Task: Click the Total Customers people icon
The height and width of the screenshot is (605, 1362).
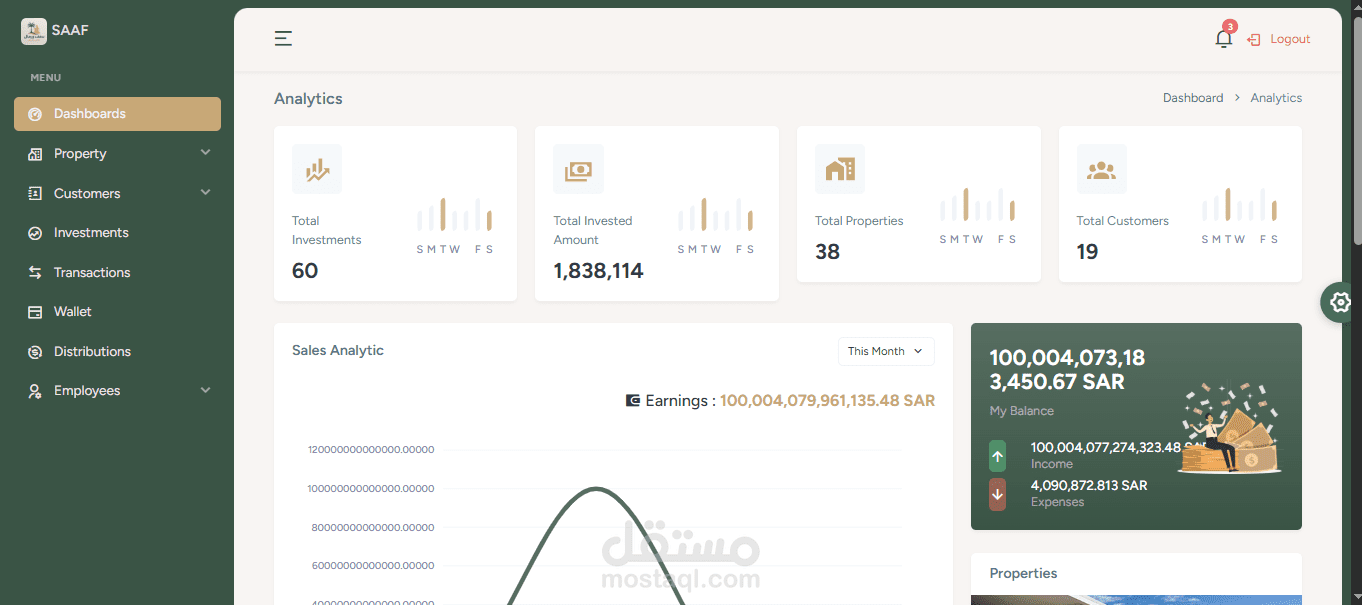Action: 1101,169
